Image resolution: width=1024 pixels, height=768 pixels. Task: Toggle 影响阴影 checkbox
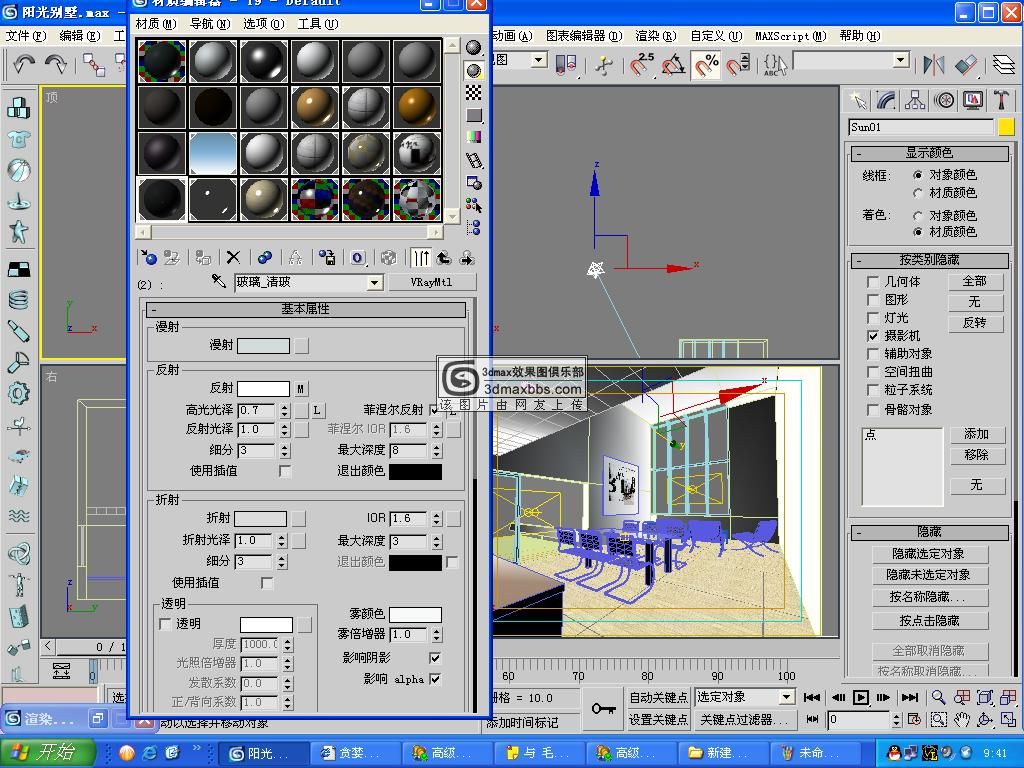click(x=435, y=658)
